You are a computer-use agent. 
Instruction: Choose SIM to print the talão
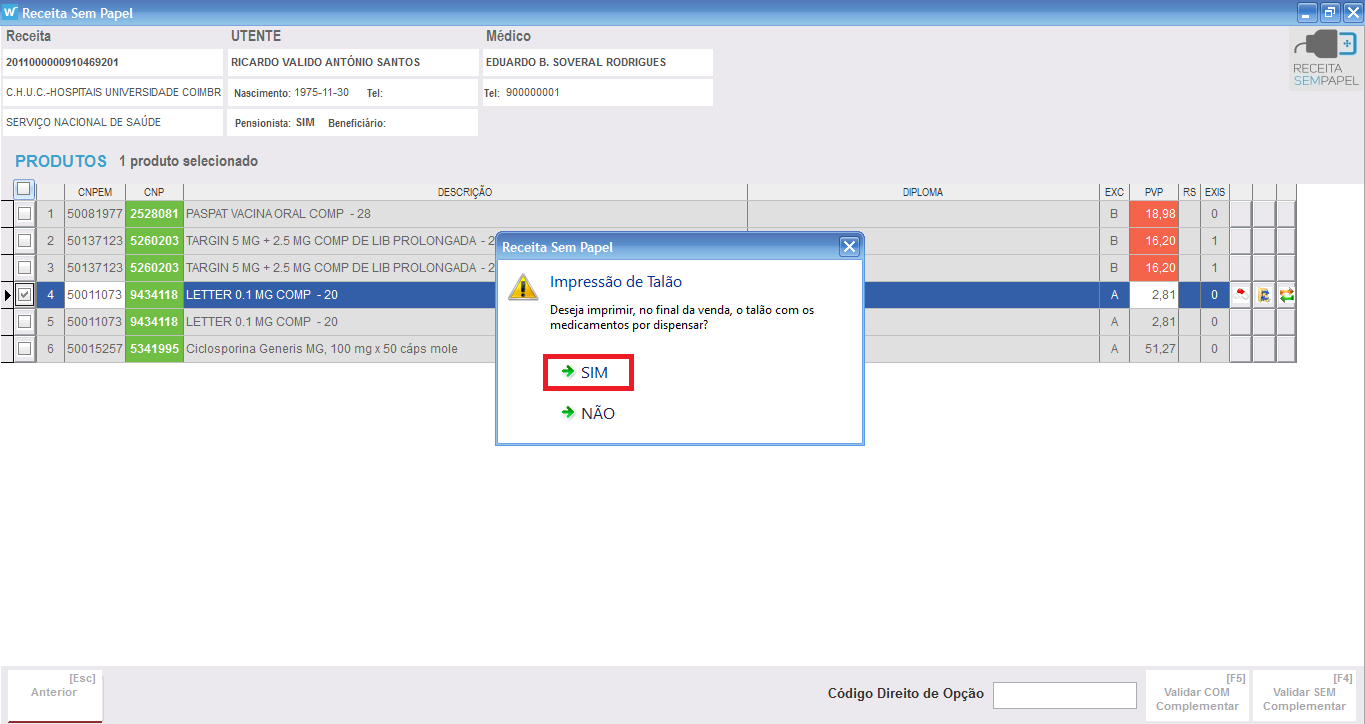point(589,372)
